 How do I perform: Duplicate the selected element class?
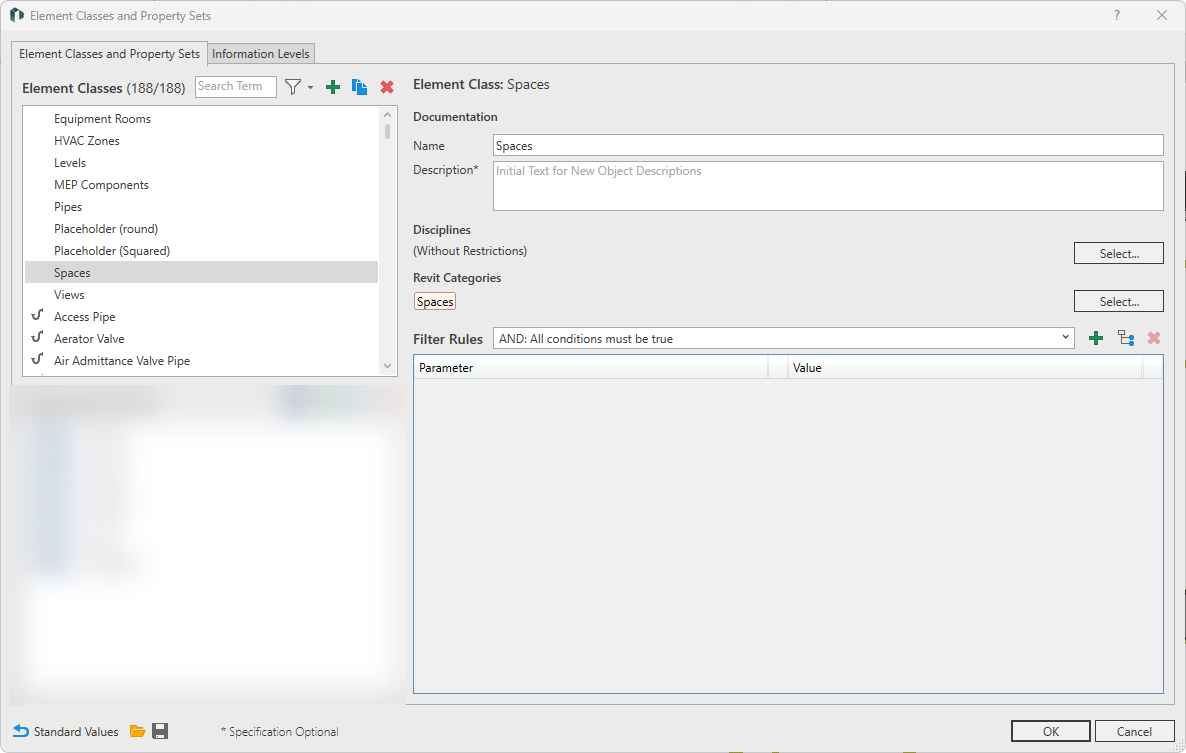[x=359, y=87]
